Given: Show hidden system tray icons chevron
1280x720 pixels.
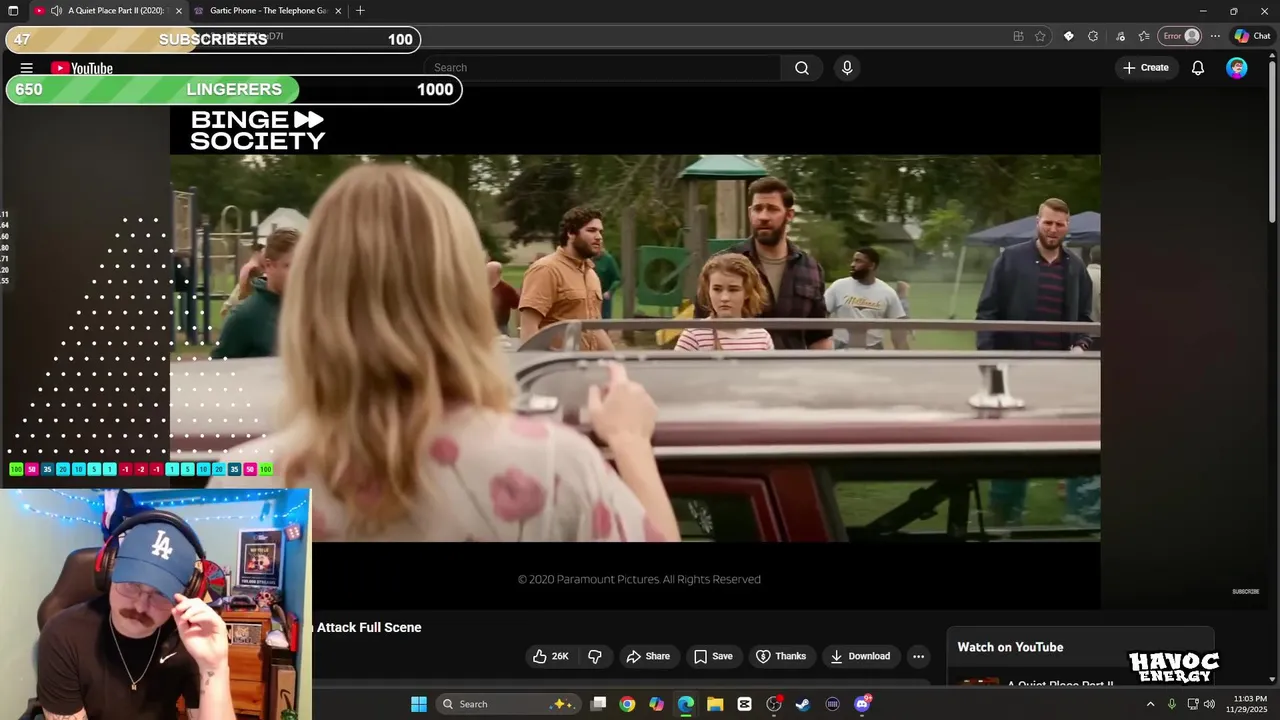Looking at the screenshot, I should 1150,704.
